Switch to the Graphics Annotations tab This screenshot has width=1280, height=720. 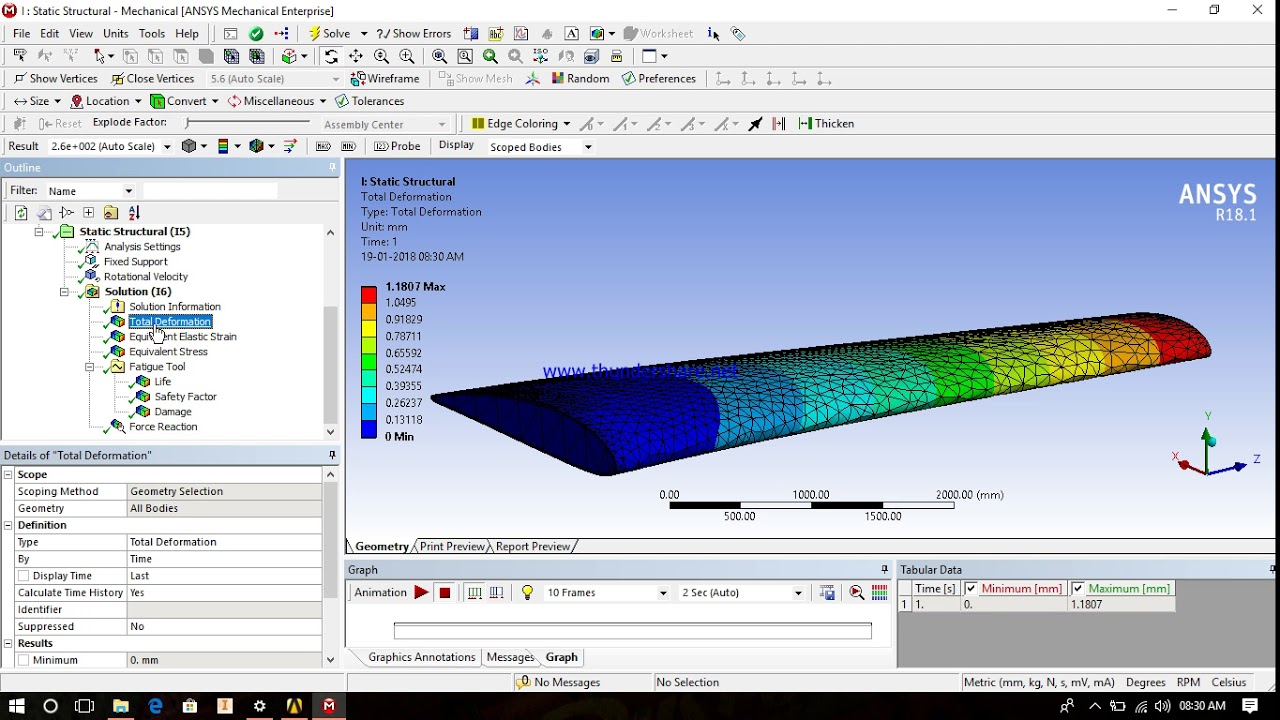click(421, 657)
